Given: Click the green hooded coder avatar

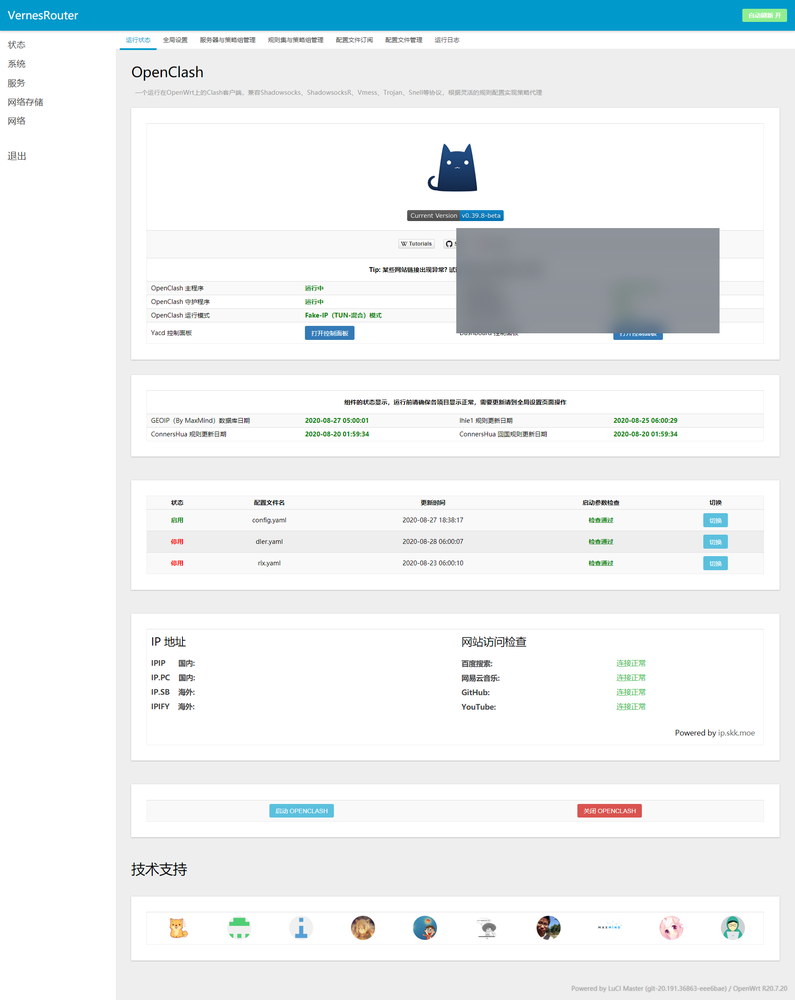Looking at the screenshot, I should point(733,927).
